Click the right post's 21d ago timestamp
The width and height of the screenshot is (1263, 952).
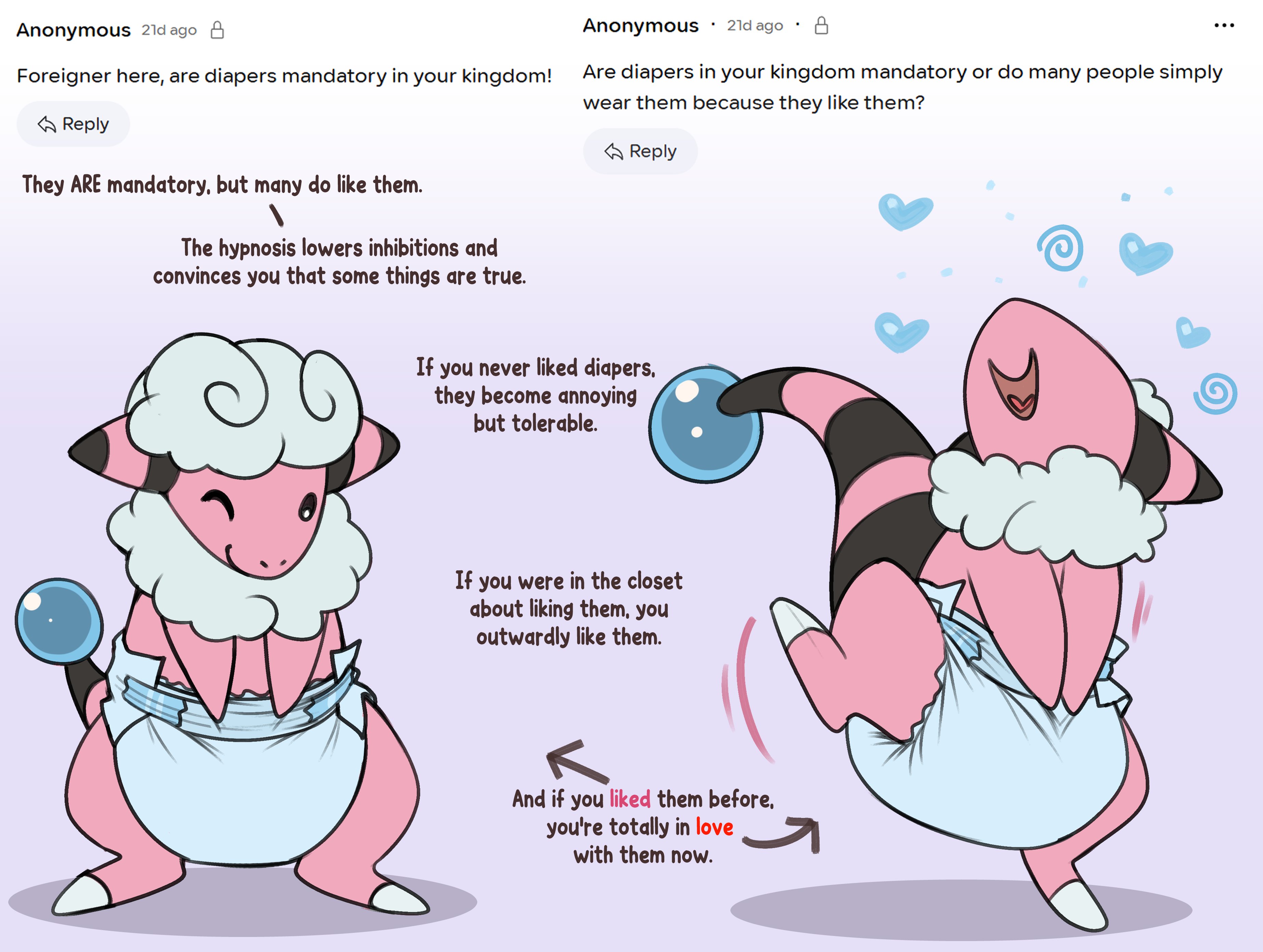(754, 26)
